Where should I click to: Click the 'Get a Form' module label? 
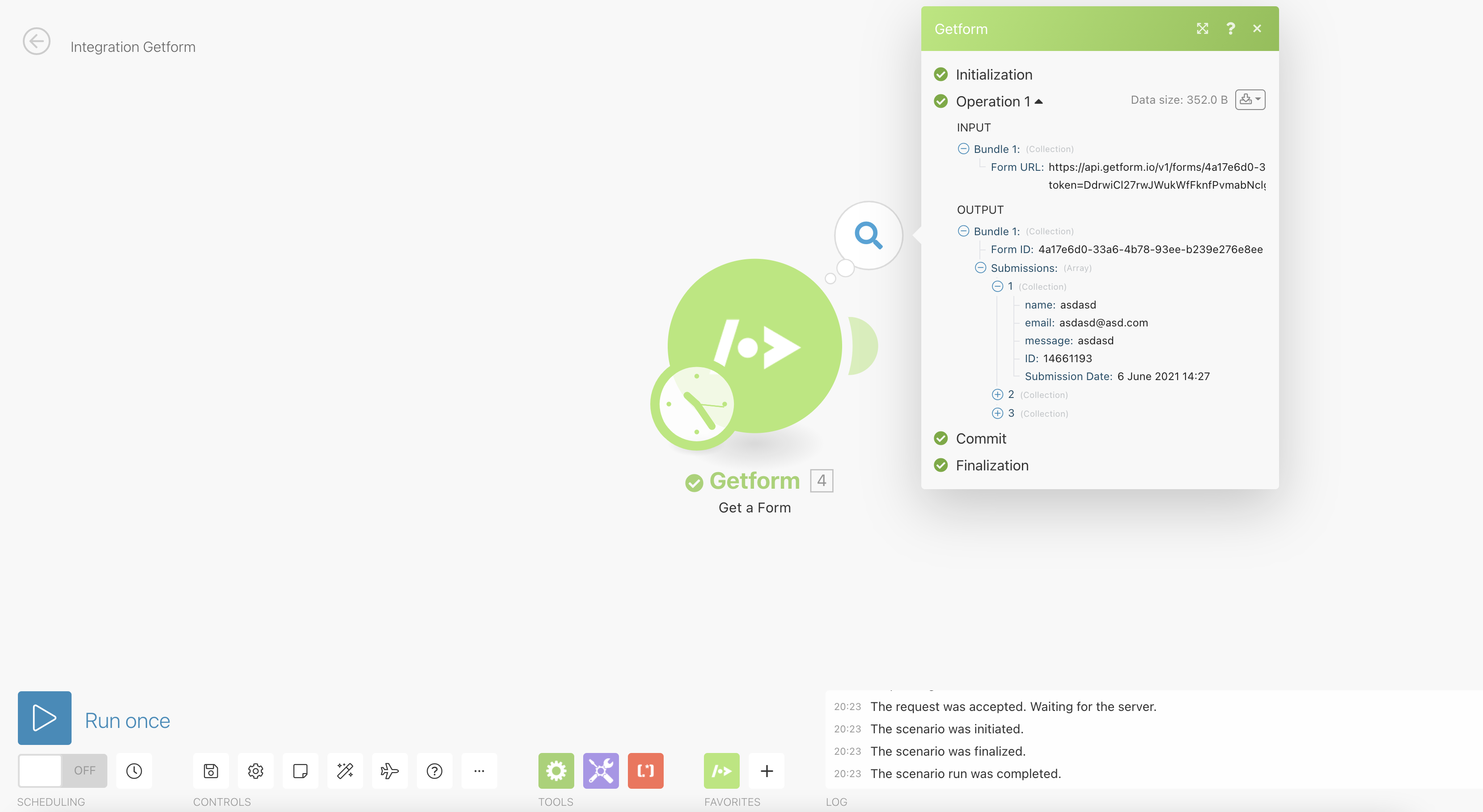click(x=755, y=507)
